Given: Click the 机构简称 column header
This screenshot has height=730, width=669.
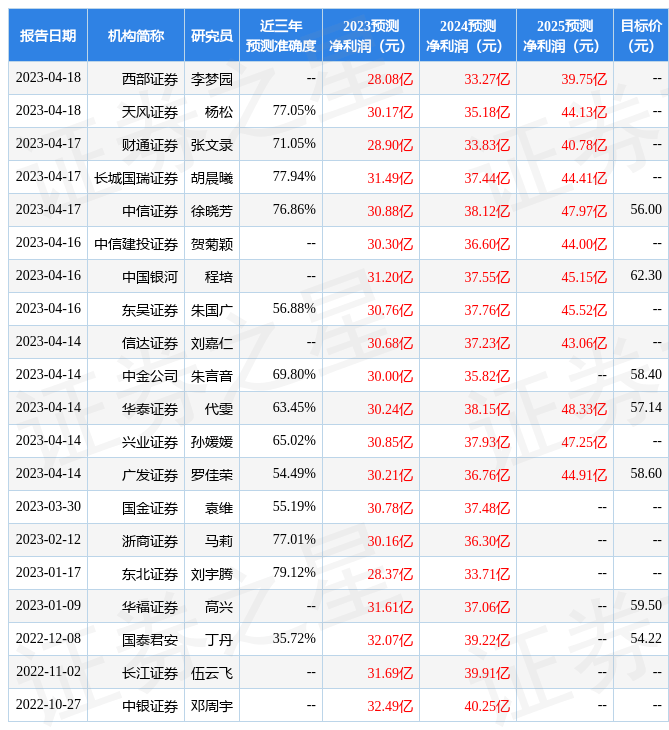Looking at the screenshot, I should [x=136, y=35].
